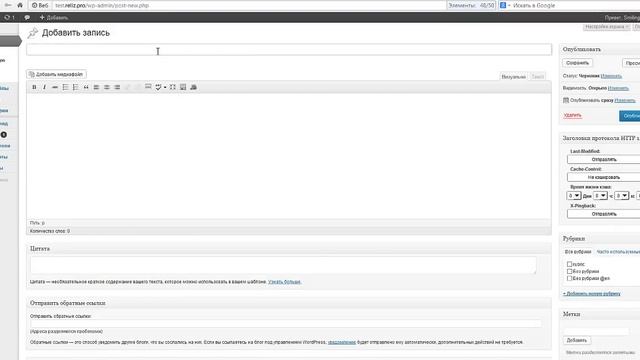Collapse the Рубрики panel header
This screenshot has width=640, height=360.
click(x=600, y=239)
